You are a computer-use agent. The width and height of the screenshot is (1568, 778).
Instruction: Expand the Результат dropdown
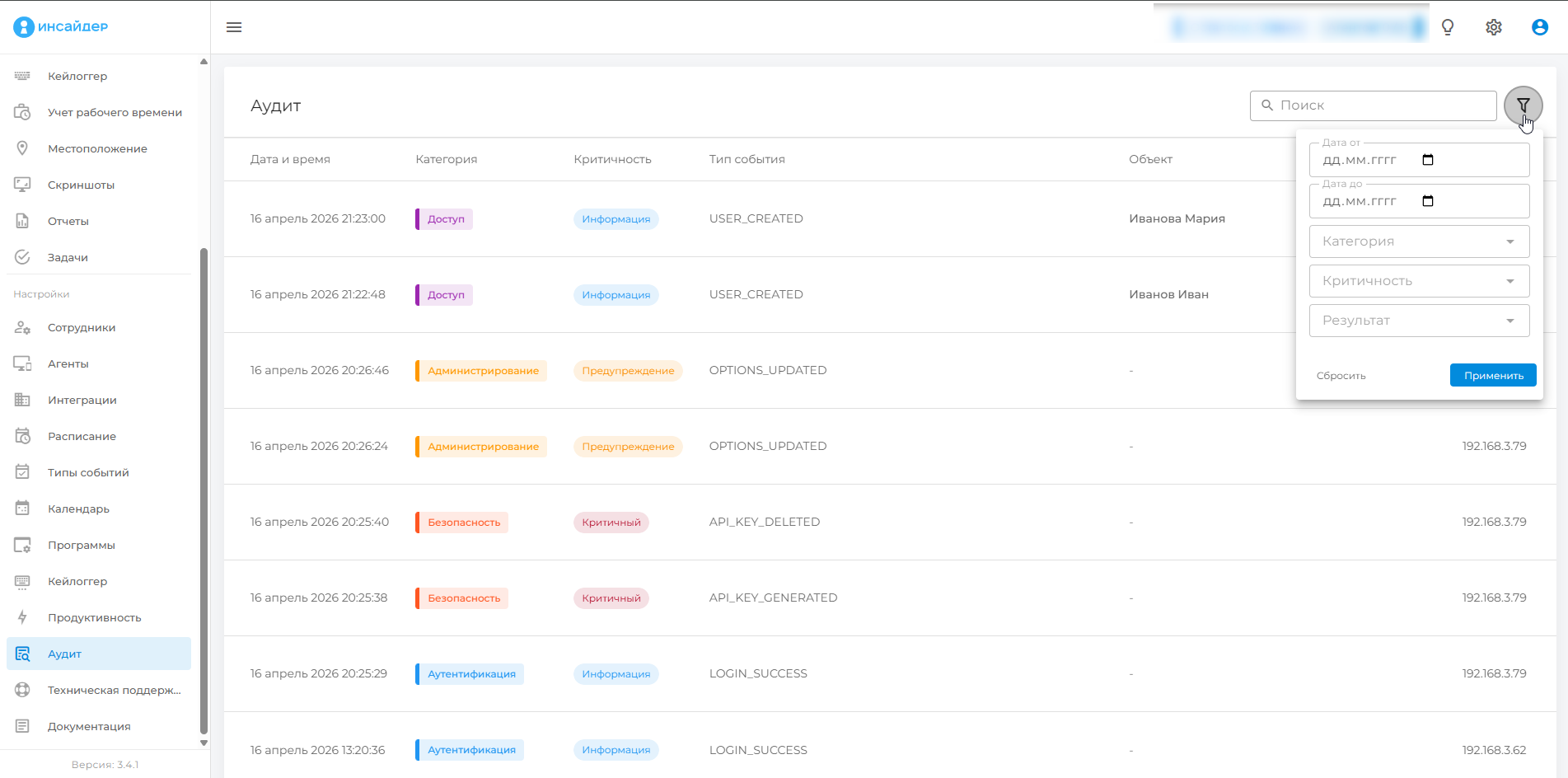(x=1419, y=321)
